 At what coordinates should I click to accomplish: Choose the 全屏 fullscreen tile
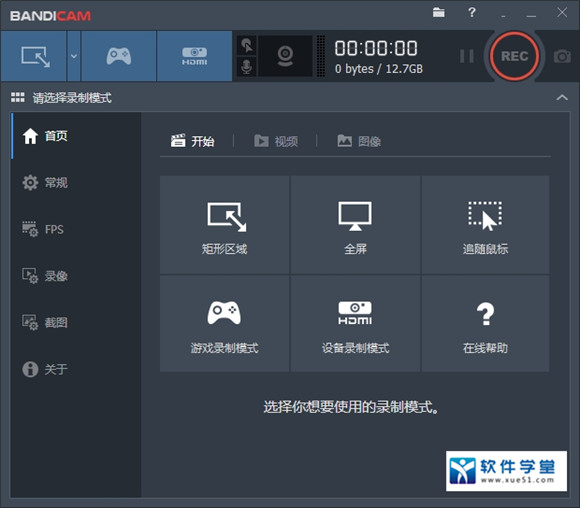click(355, 225)
